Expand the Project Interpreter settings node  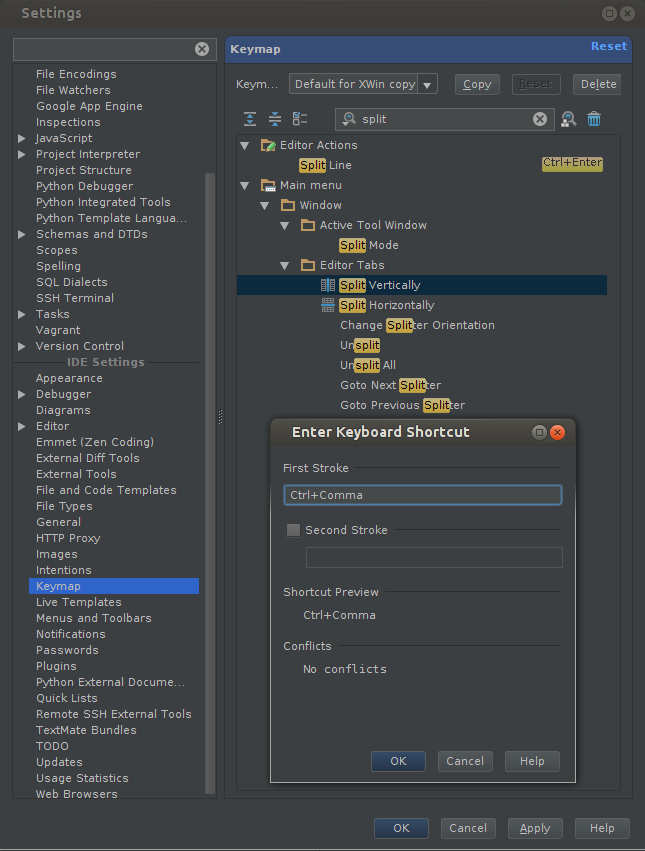coord(22,154)
